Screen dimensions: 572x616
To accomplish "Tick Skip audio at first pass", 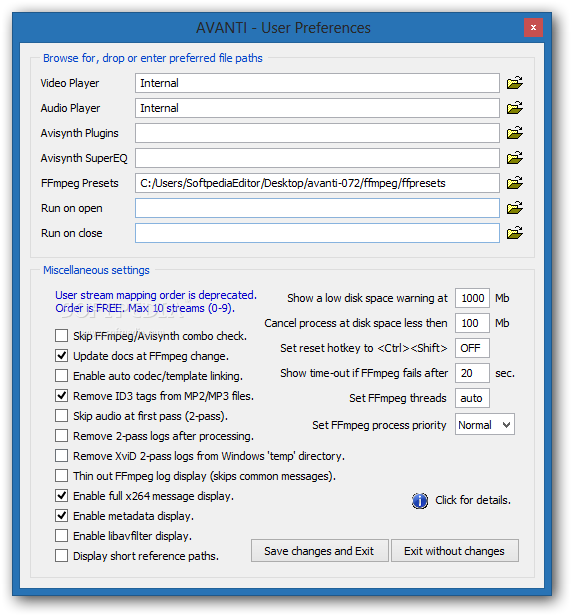I will coord(61,416).
